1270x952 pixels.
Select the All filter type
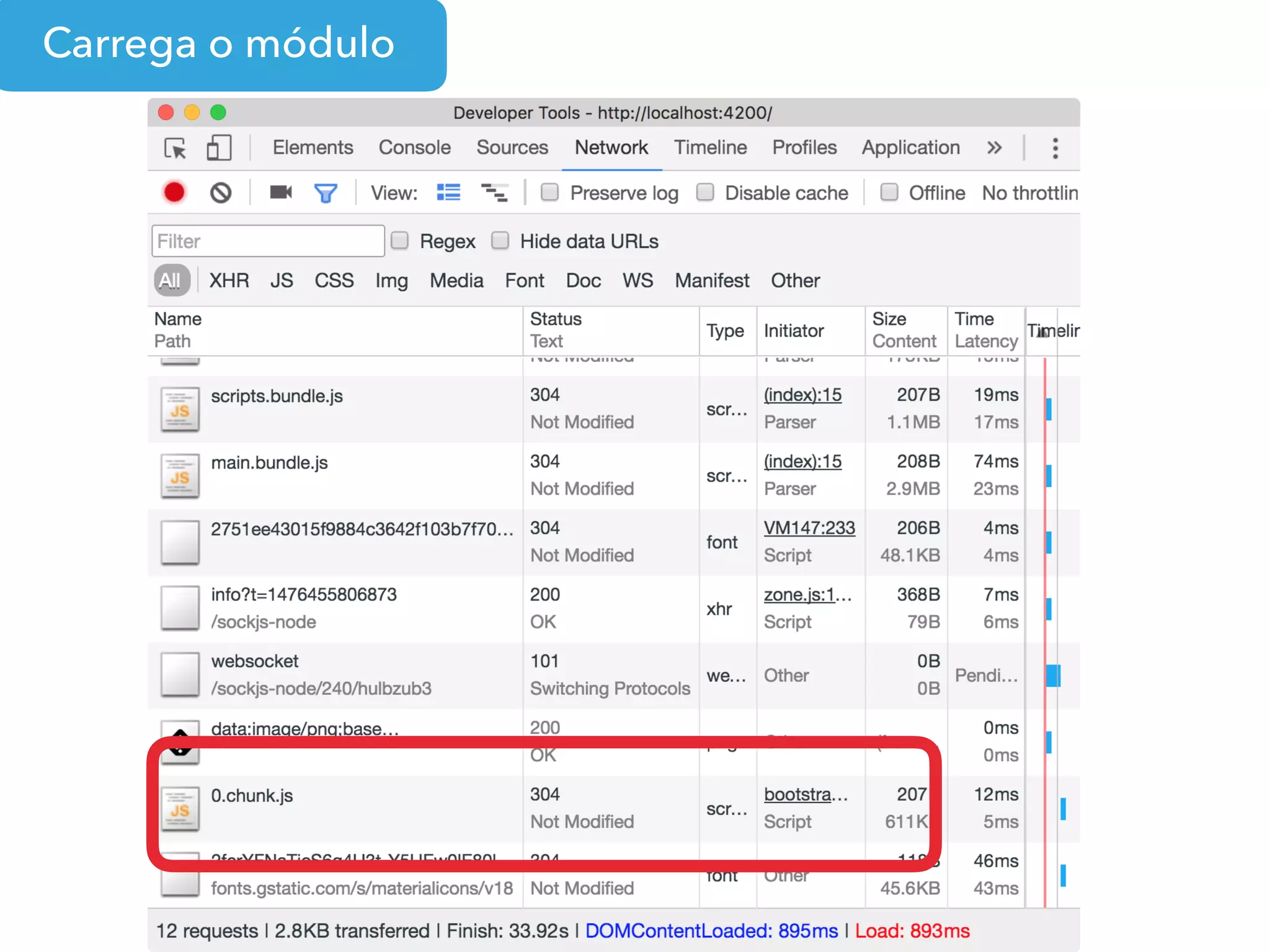[x=171, y=281]
